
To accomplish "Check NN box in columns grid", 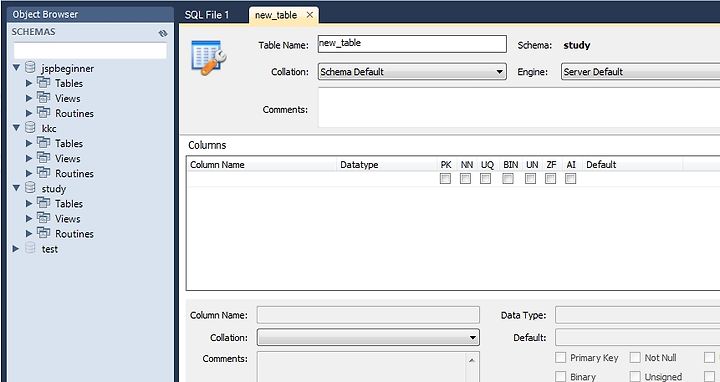I will 465,179.
